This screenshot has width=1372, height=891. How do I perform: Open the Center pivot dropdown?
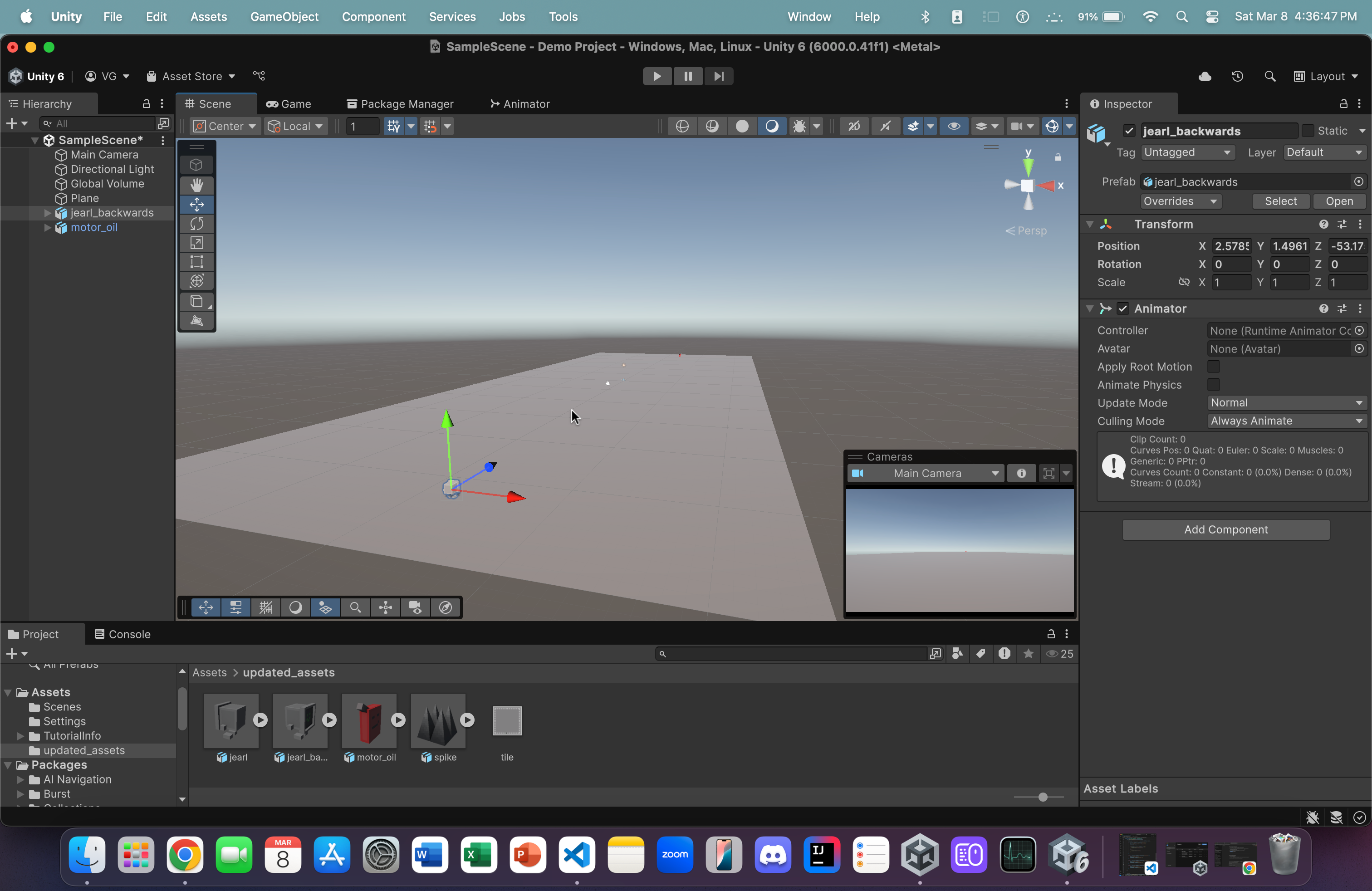pyautogui.click(x=225, y=126)
